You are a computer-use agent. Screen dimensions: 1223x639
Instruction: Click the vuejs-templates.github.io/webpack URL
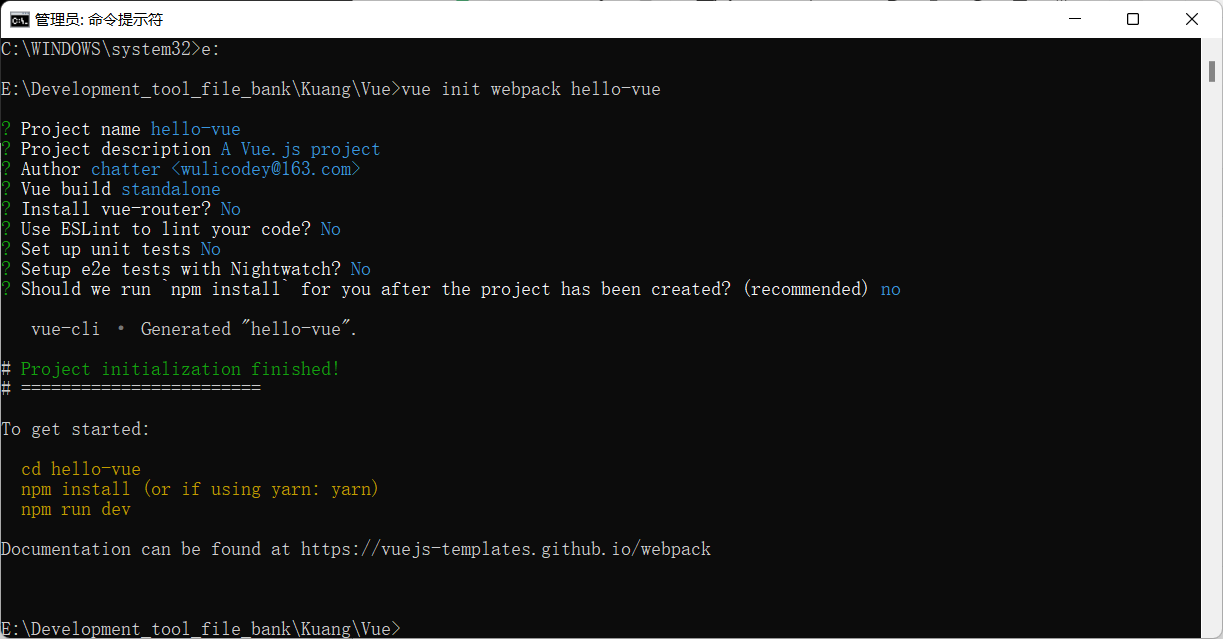pos(506,549)
